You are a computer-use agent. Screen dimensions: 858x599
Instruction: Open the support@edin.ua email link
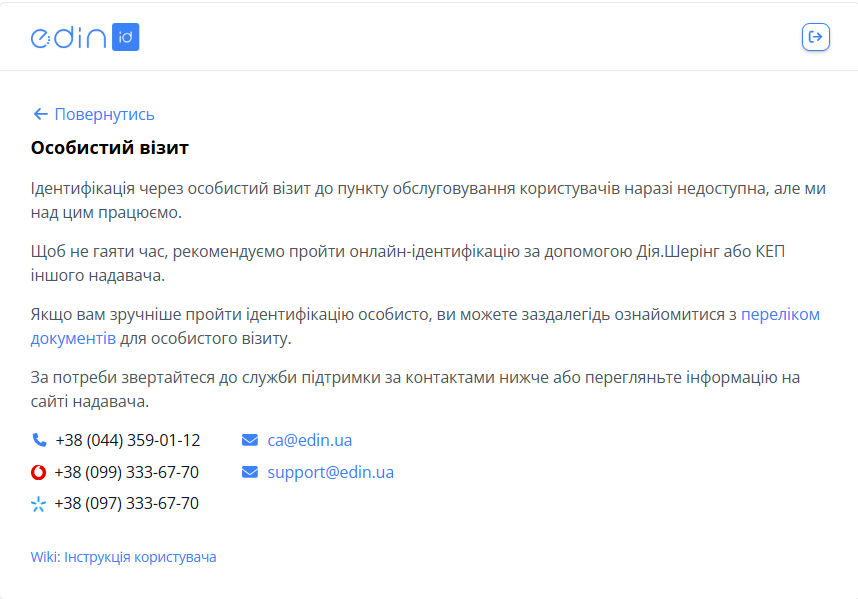coord(331,472)
